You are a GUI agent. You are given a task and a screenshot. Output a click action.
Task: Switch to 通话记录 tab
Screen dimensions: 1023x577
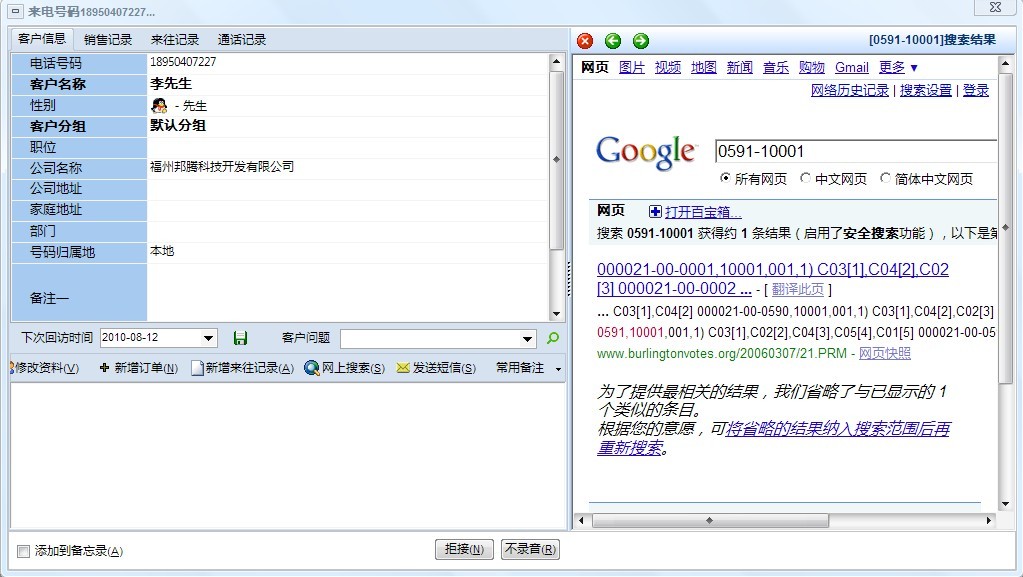point(242,40)
